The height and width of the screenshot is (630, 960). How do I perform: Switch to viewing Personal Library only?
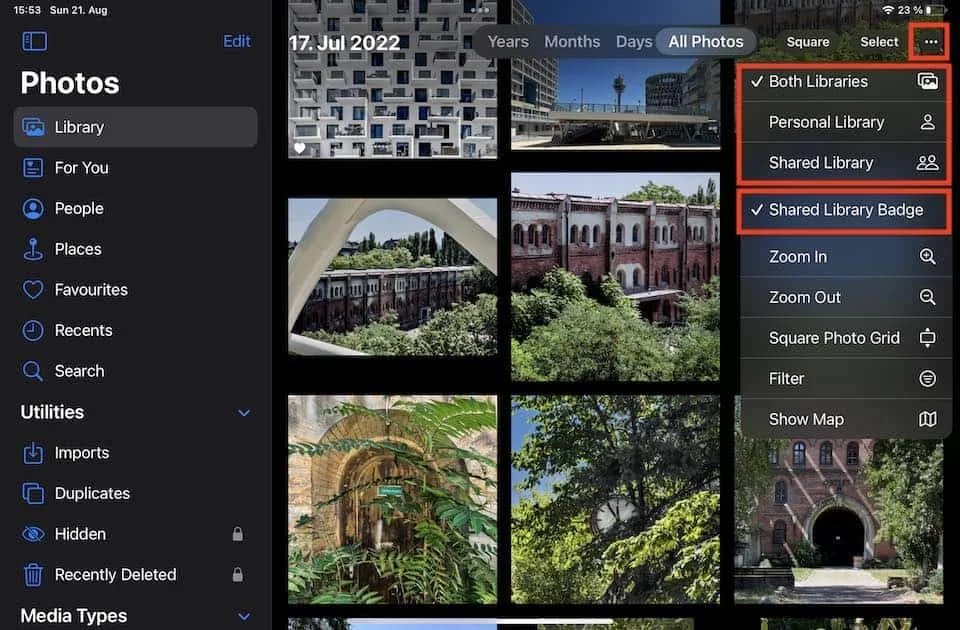[826, 121]
